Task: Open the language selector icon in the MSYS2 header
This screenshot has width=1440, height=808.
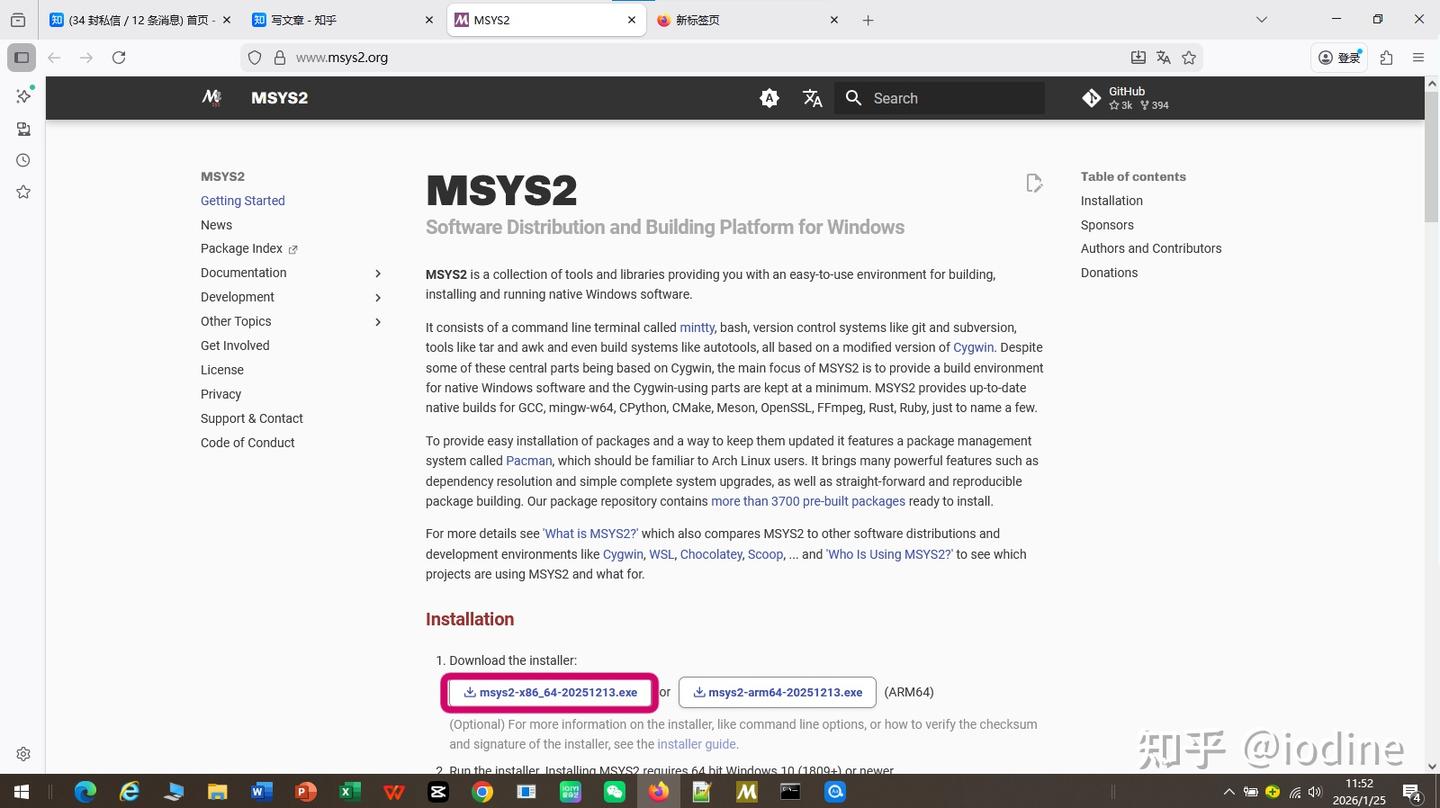Action: pos(812,98)
